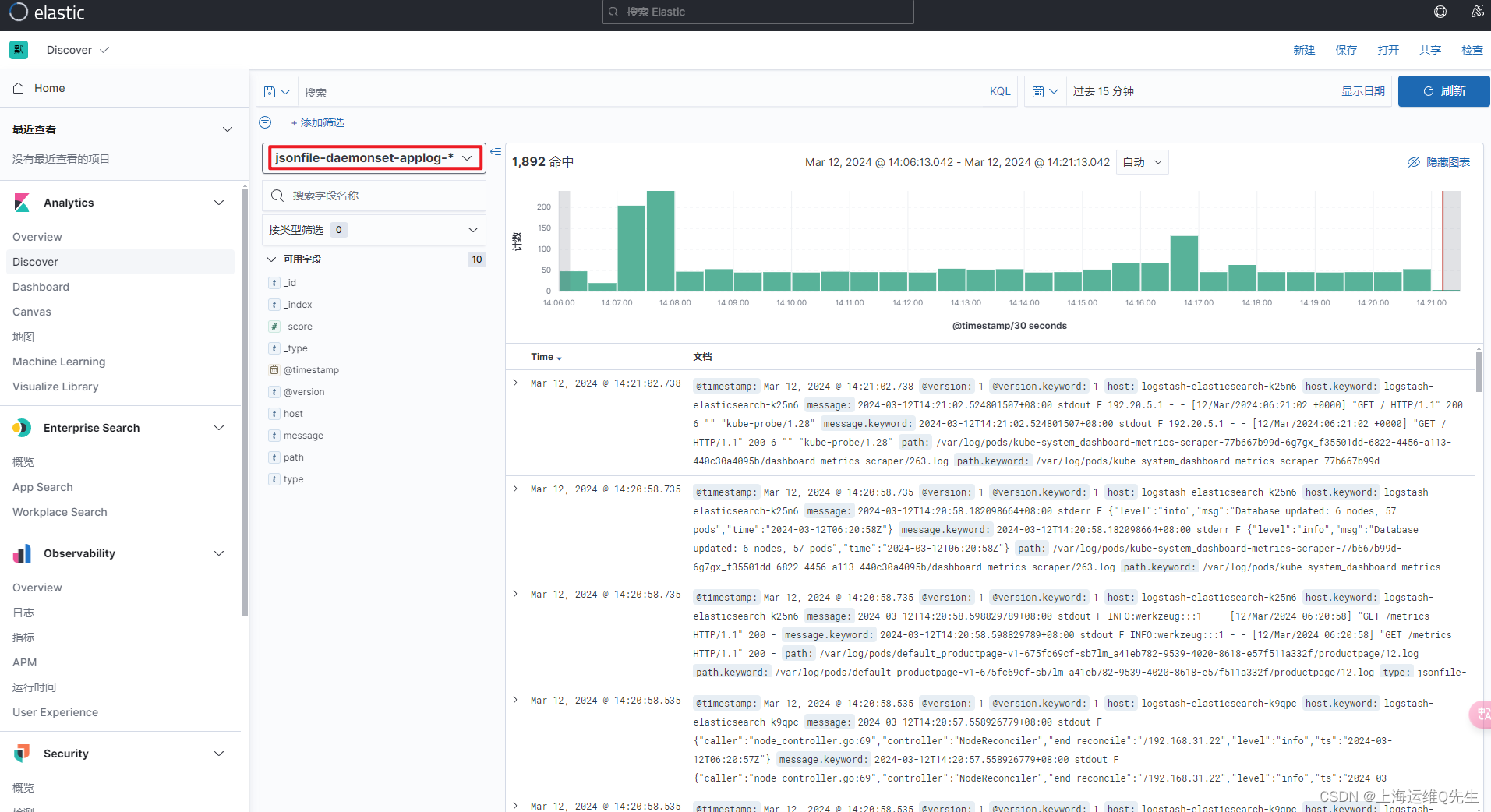The image size is (1491, 812).
Task: Open the newsfeed icon in header
Action: (x=1477, y=12)
